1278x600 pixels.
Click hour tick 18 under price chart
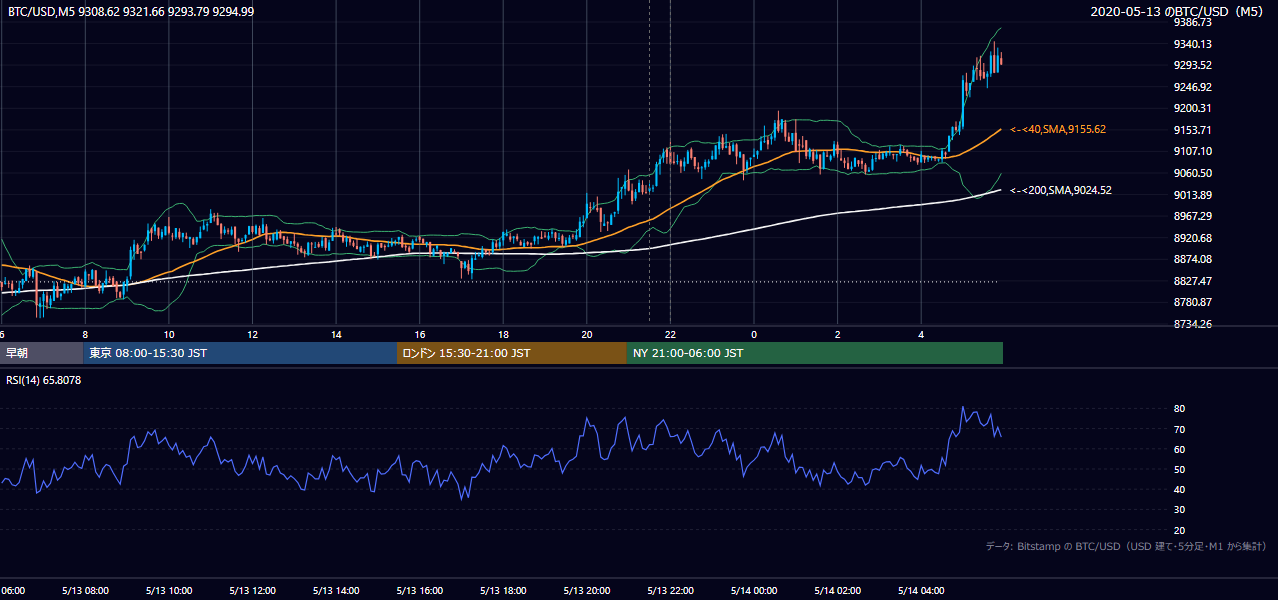coord(503,335)
